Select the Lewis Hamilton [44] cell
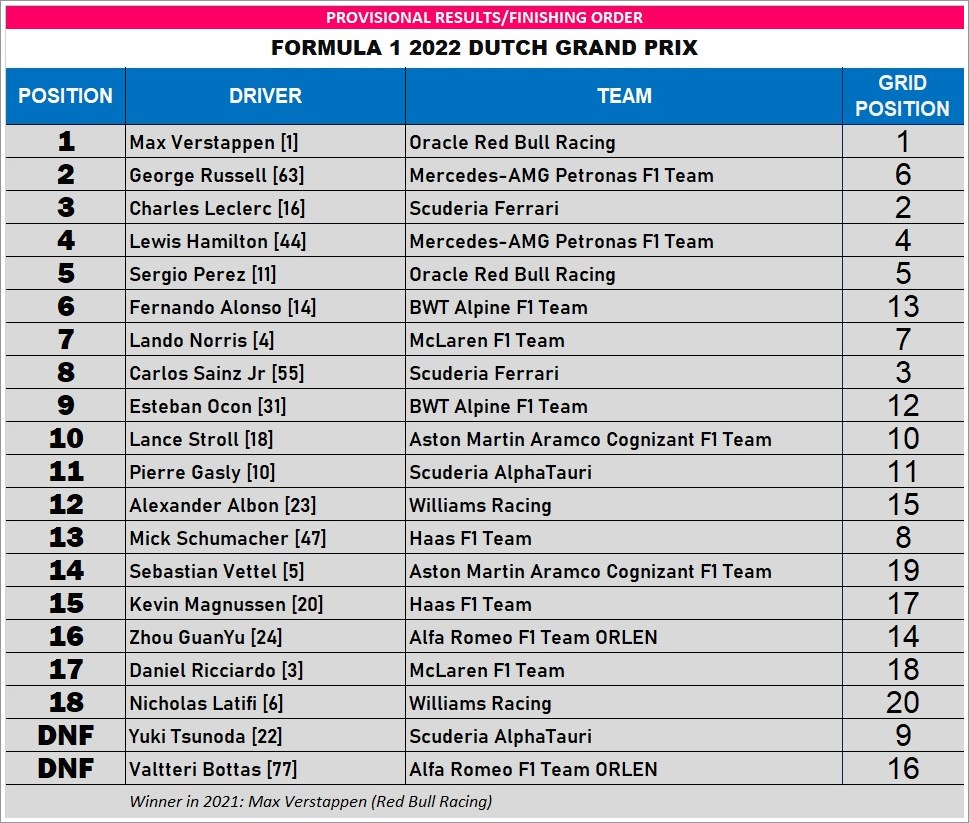969x823 pixels. click(x=265, y=241)
